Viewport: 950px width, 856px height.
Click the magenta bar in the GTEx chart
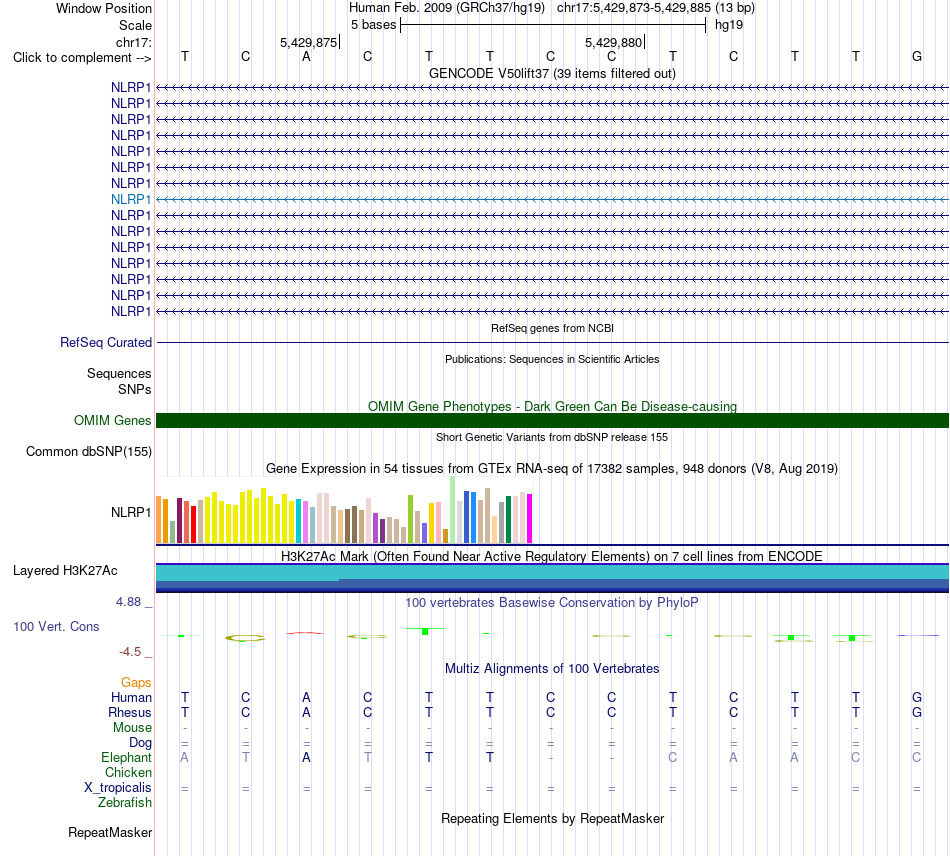[x=530, y=519]
